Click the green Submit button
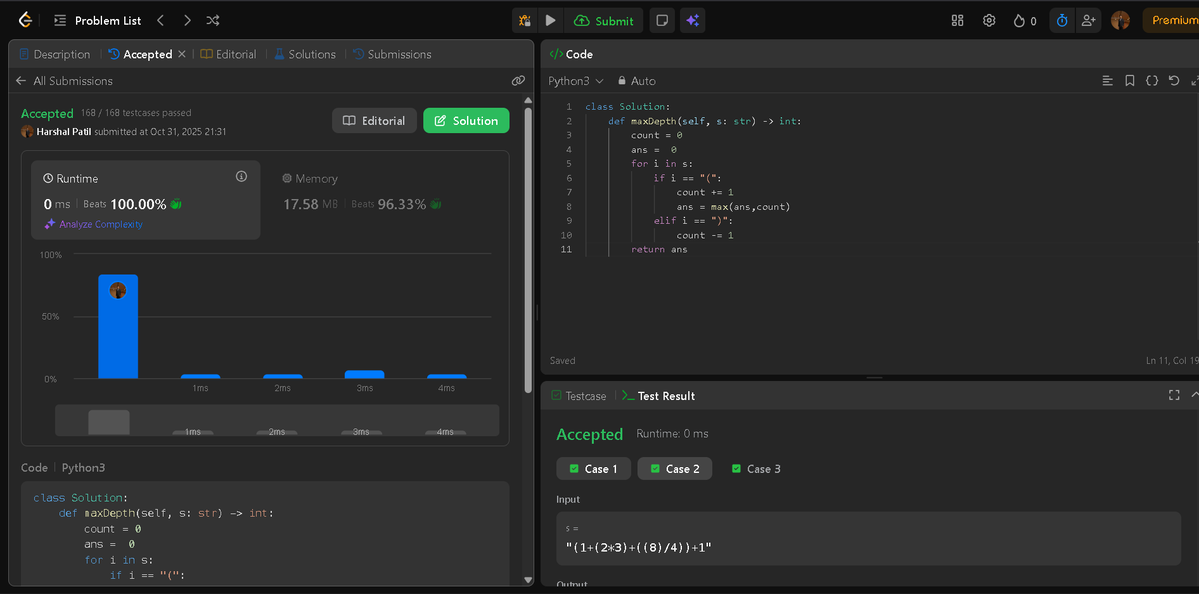This screenshot has height=594, width=1199. [x=603, y=20]
